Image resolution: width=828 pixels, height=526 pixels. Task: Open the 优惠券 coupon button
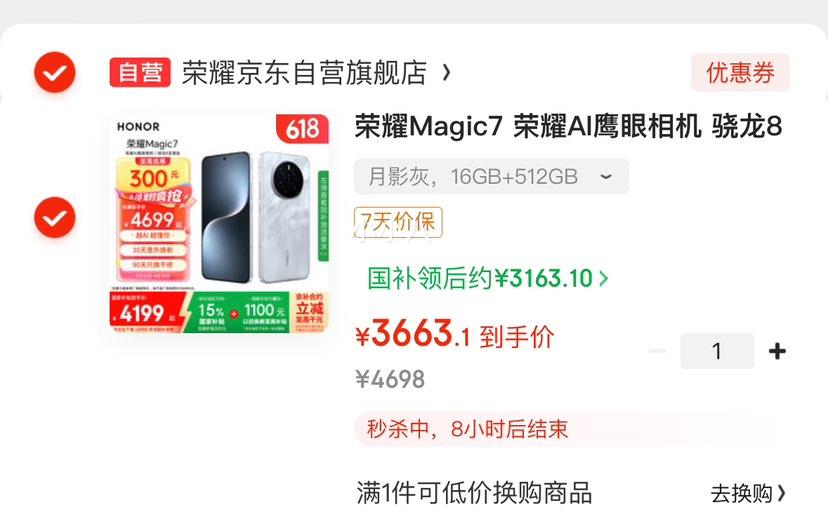[740, 72]
